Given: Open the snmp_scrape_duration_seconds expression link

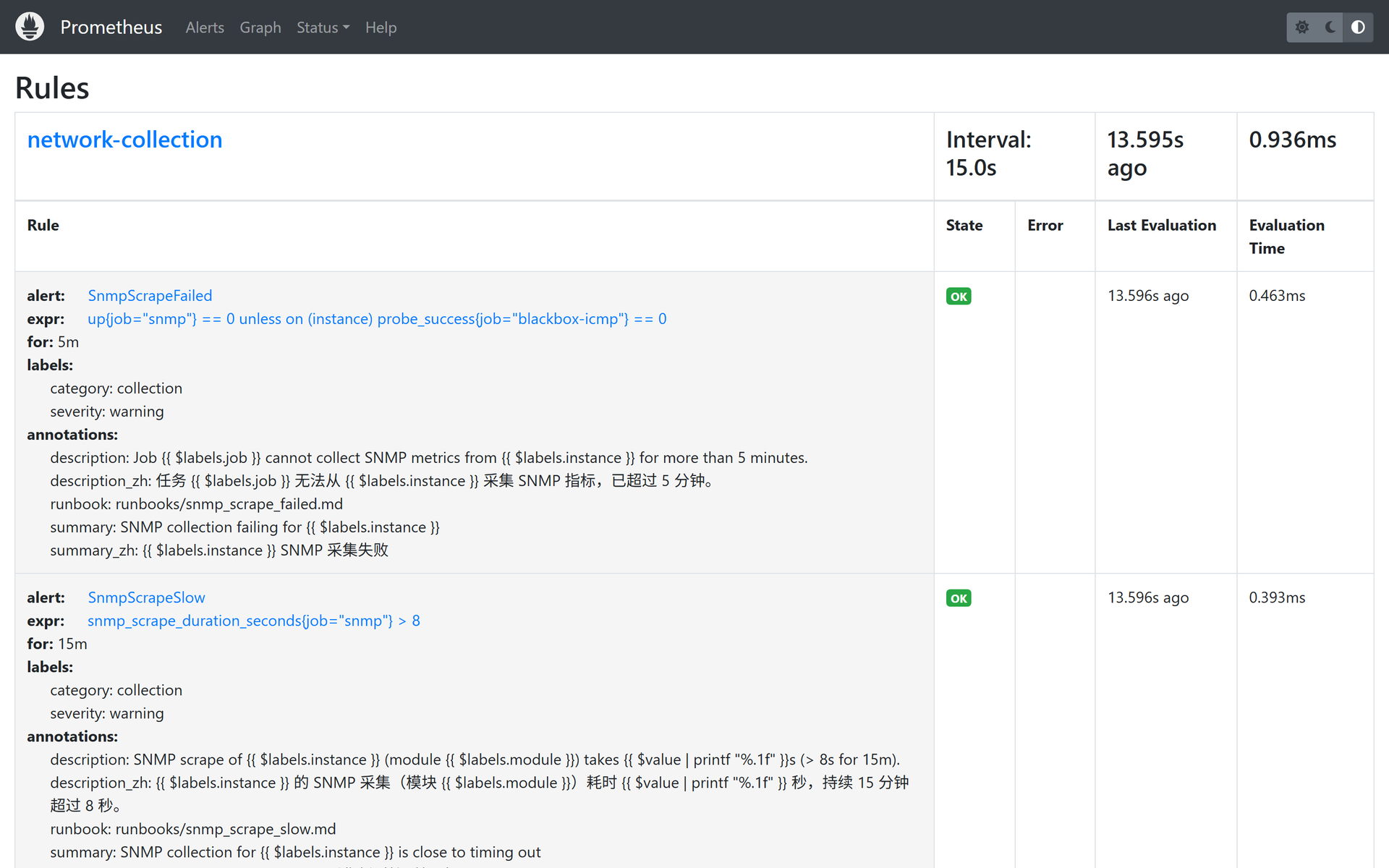Looking at the screenshot, I should pyautogui.click(x=253, y=621).
